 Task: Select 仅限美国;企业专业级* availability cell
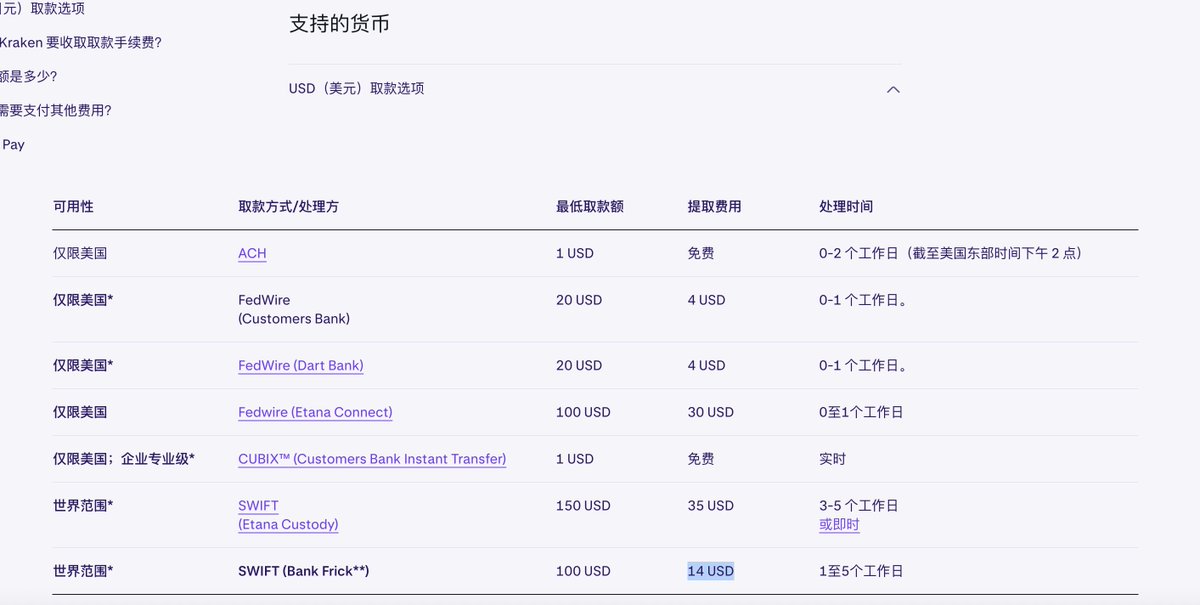tap(124, 459)
